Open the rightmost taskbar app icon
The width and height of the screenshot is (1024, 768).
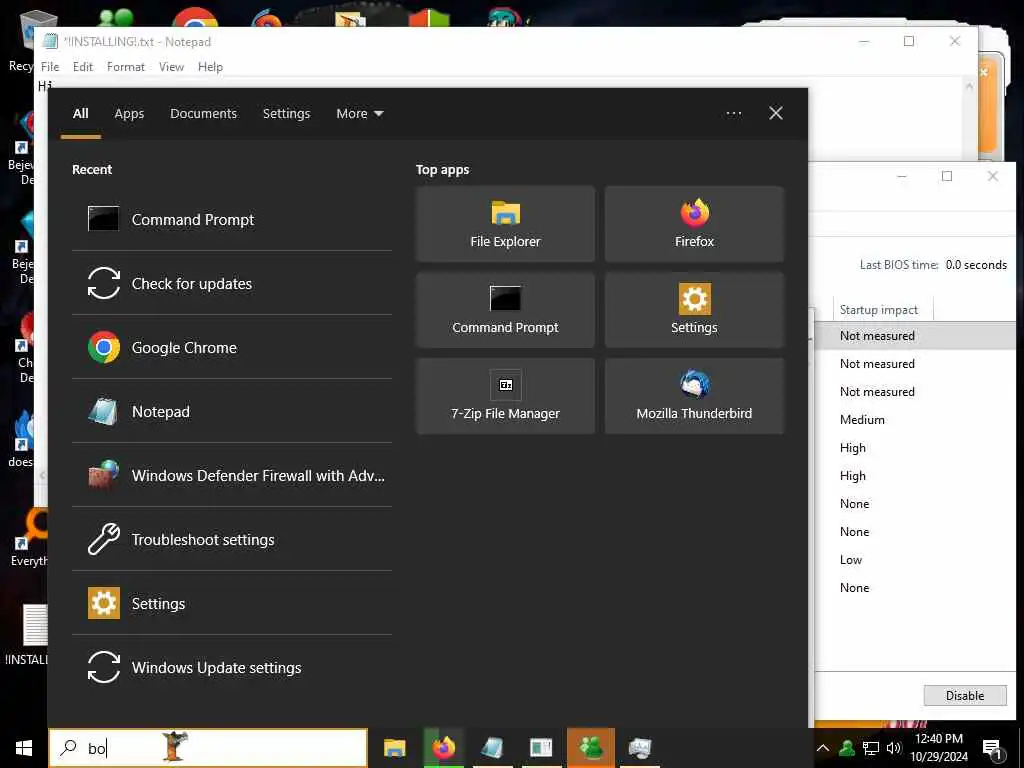[x=640, y=748]
